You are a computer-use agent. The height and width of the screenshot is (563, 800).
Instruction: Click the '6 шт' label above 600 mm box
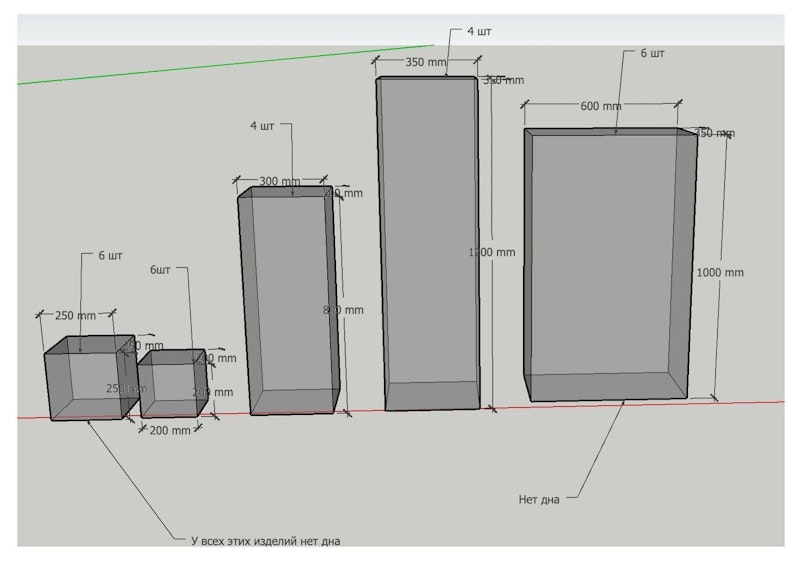click(x=652, y=53)
